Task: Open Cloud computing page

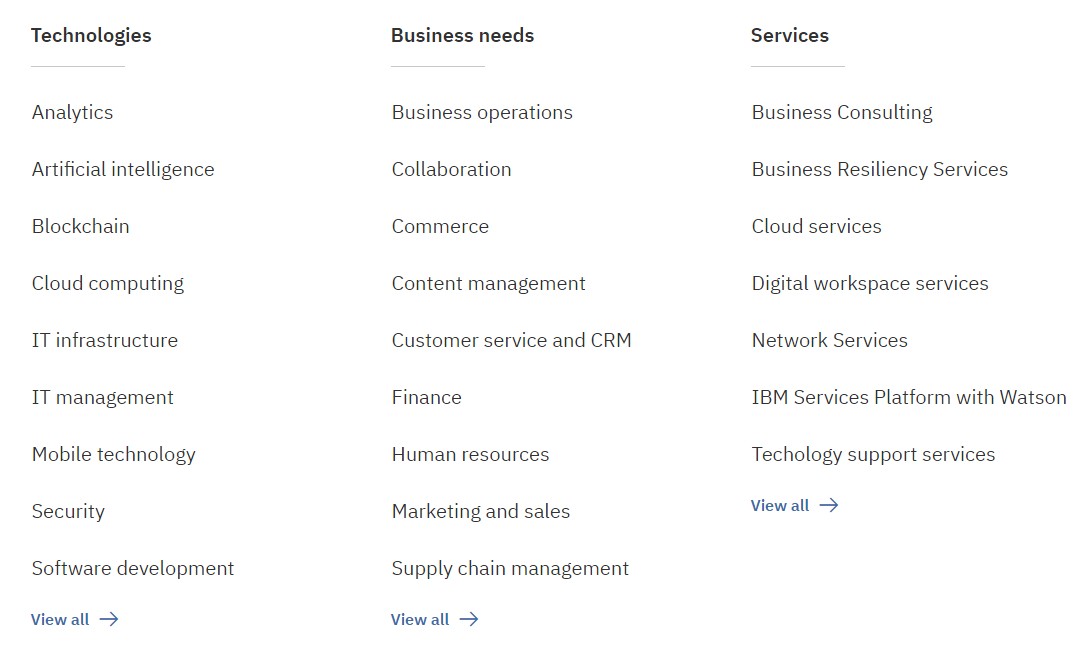Action: [x=108, y=283]
